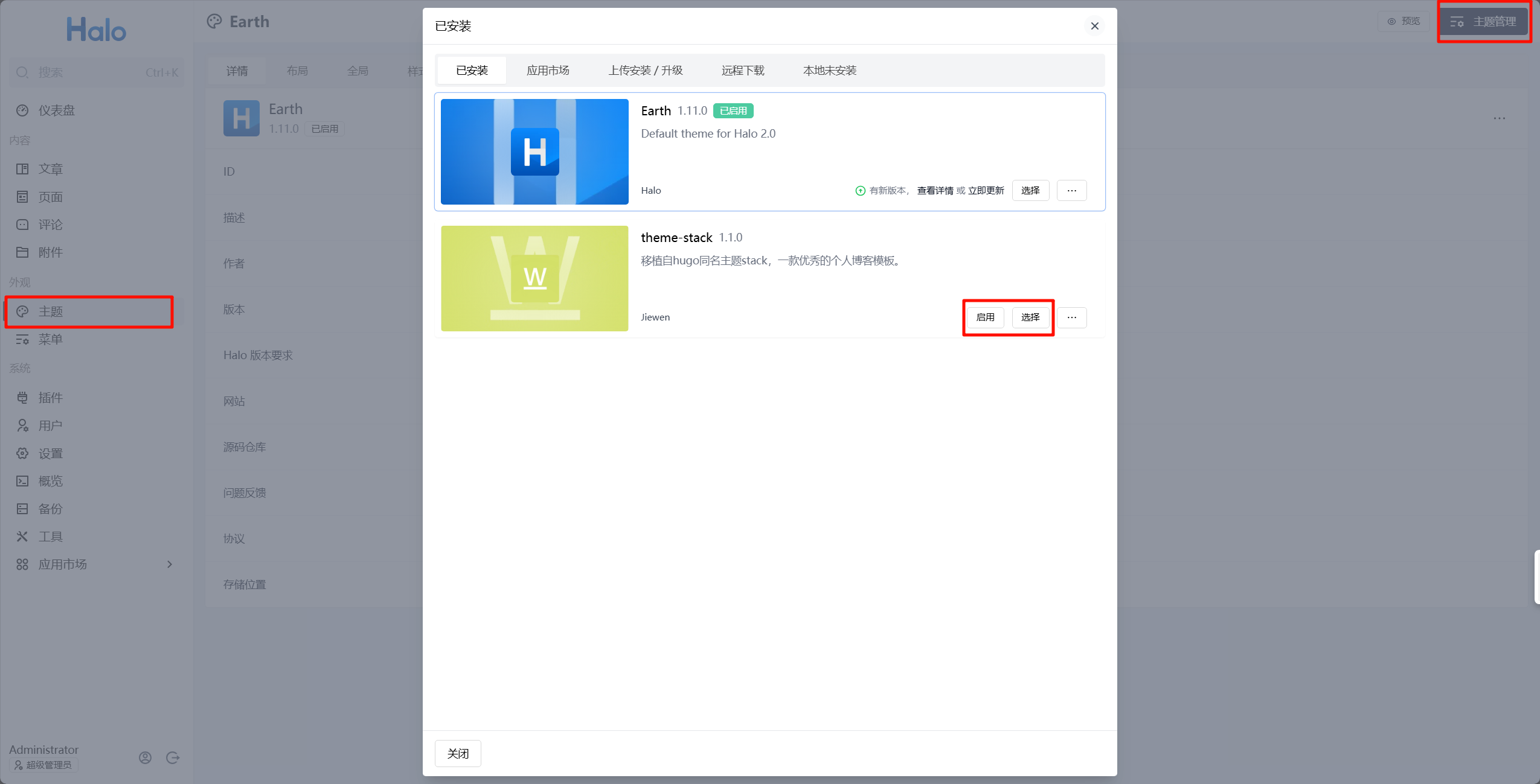
Task: Switch to 应用市场 tab in dialog
Action: point(548,71)
